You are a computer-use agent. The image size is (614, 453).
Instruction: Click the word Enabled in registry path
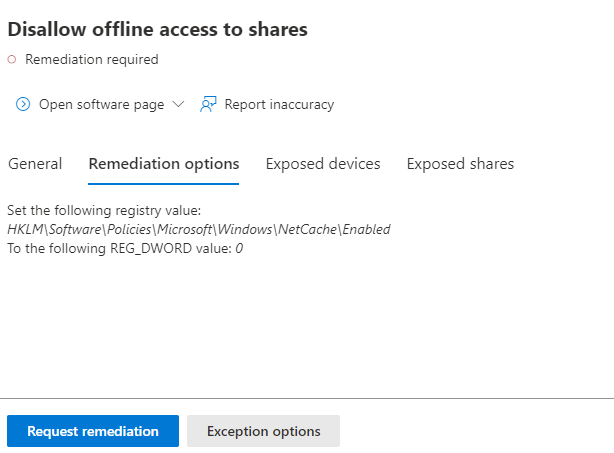pyautogui.click(x=367, y=229)
